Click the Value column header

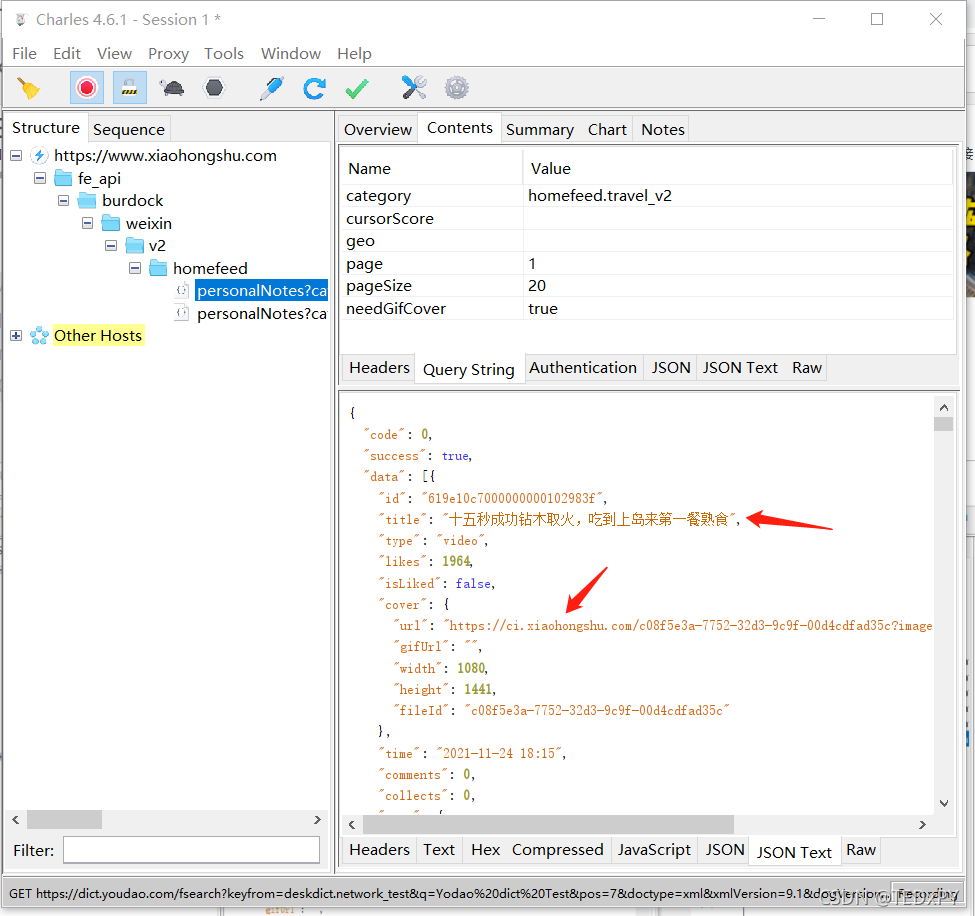(738, 169)
